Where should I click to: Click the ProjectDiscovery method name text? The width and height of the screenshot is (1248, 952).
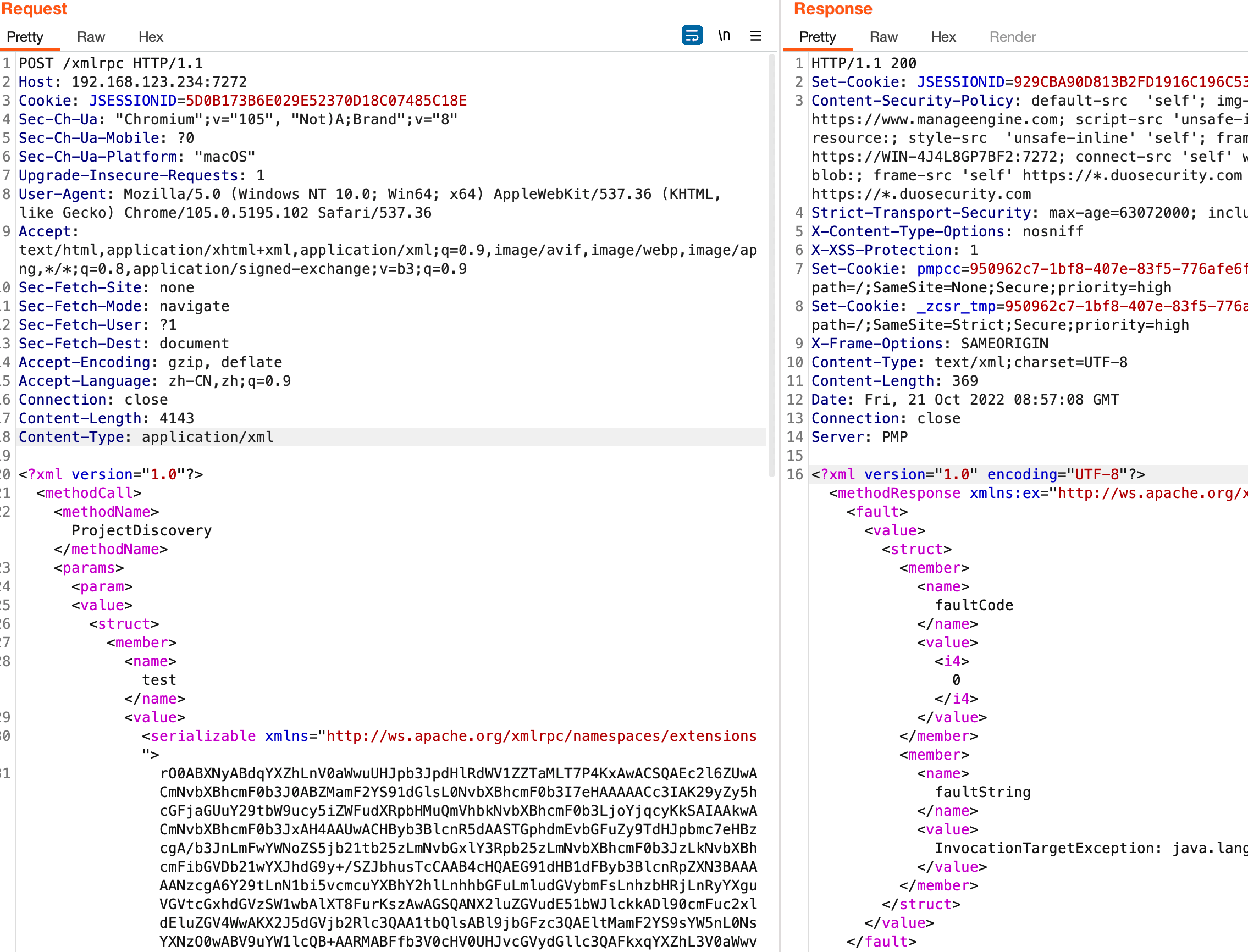[142, 530]
